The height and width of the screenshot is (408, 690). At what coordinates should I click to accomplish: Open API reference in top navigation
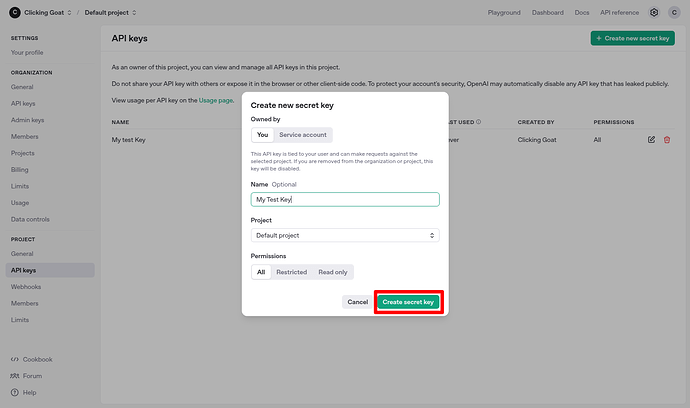coord(619,12)
